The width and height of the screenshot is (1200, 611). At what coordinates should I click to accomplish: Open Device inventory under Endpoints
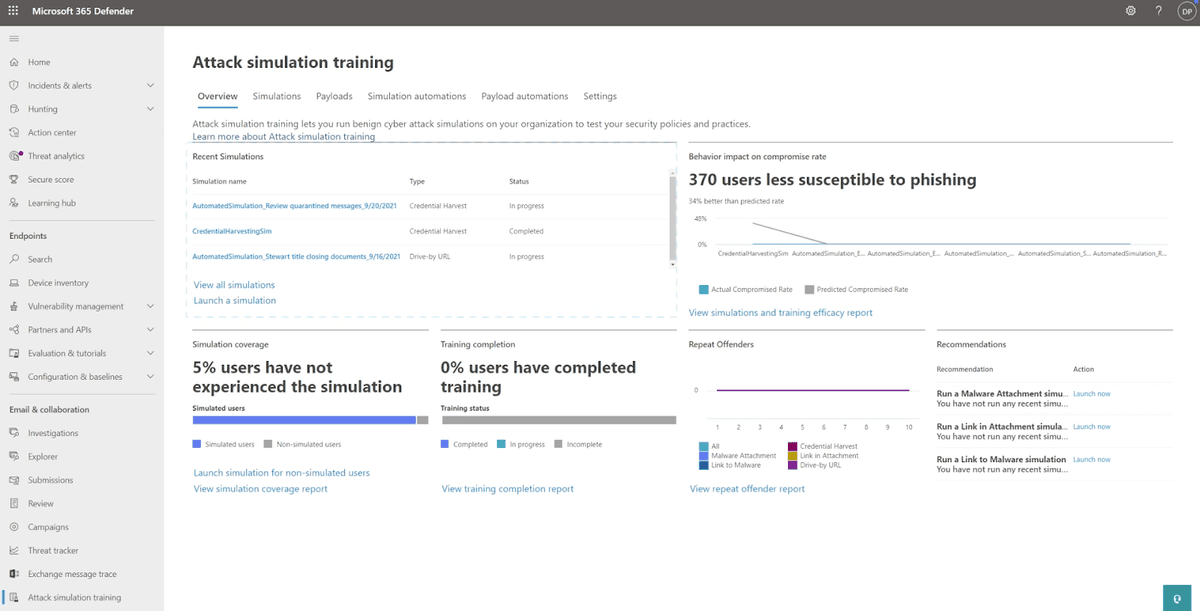(x=61, y=282)
